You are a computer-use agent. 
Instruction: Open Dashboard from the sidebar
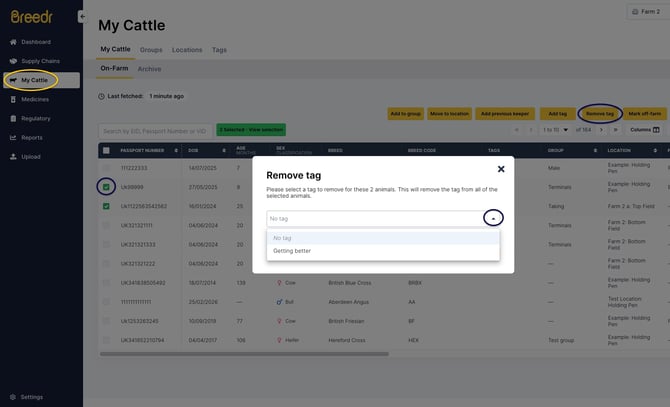(x=35, y=42)
